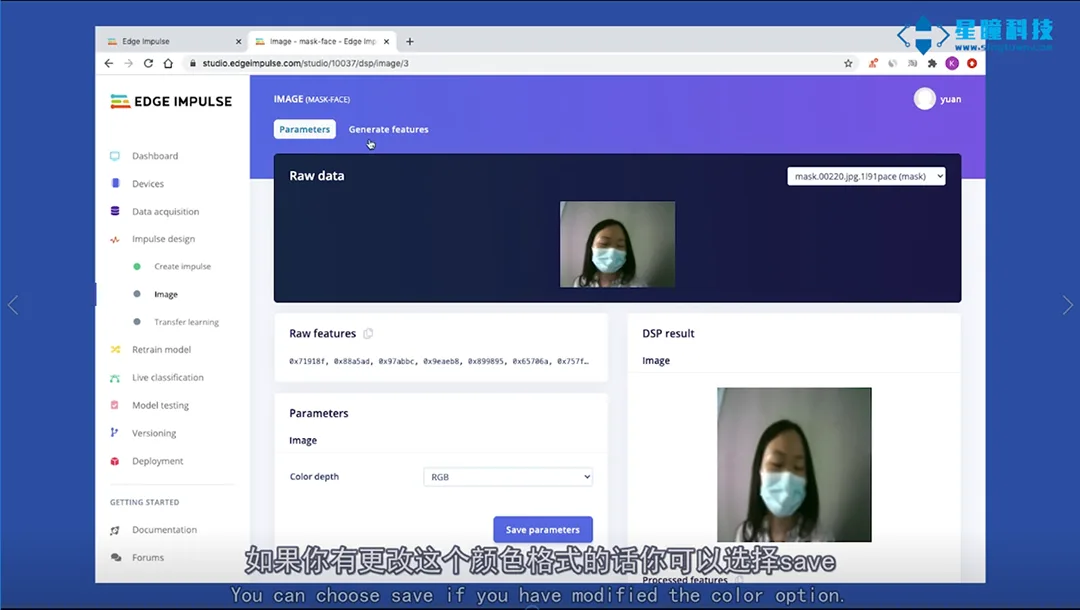1080x610 pixels.
Task: Click the Impulse design pulse icon
Action: click(115, 240)
